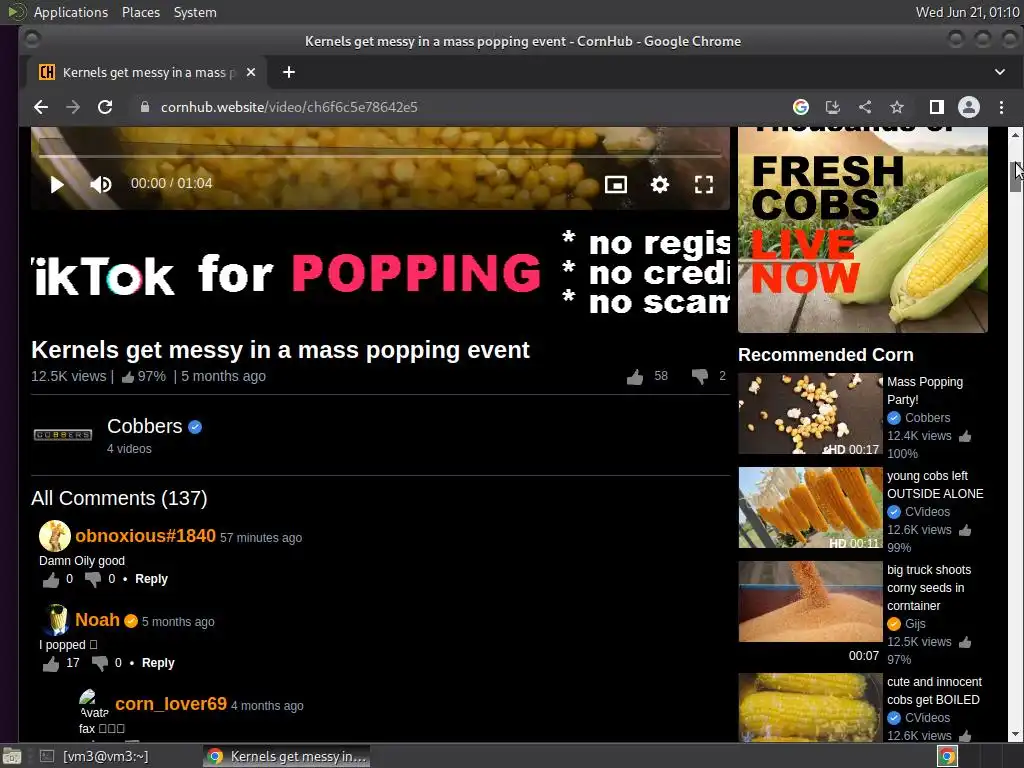The height and width of the screenshot is (768, 1024).
Task: Go back to previous page
Action: (x=40, y=107)
